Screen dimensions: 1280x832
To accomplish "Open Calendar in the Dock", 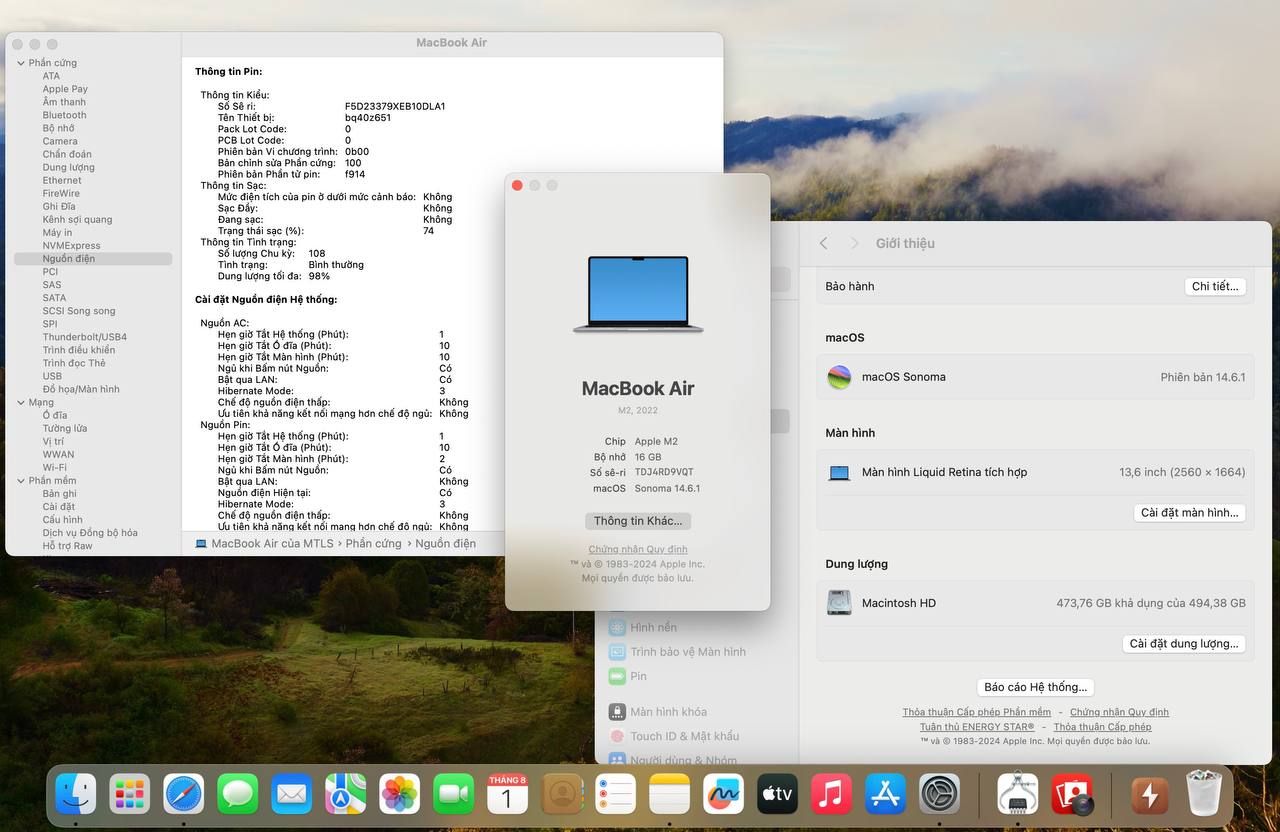I will click(x=508, y=794).
